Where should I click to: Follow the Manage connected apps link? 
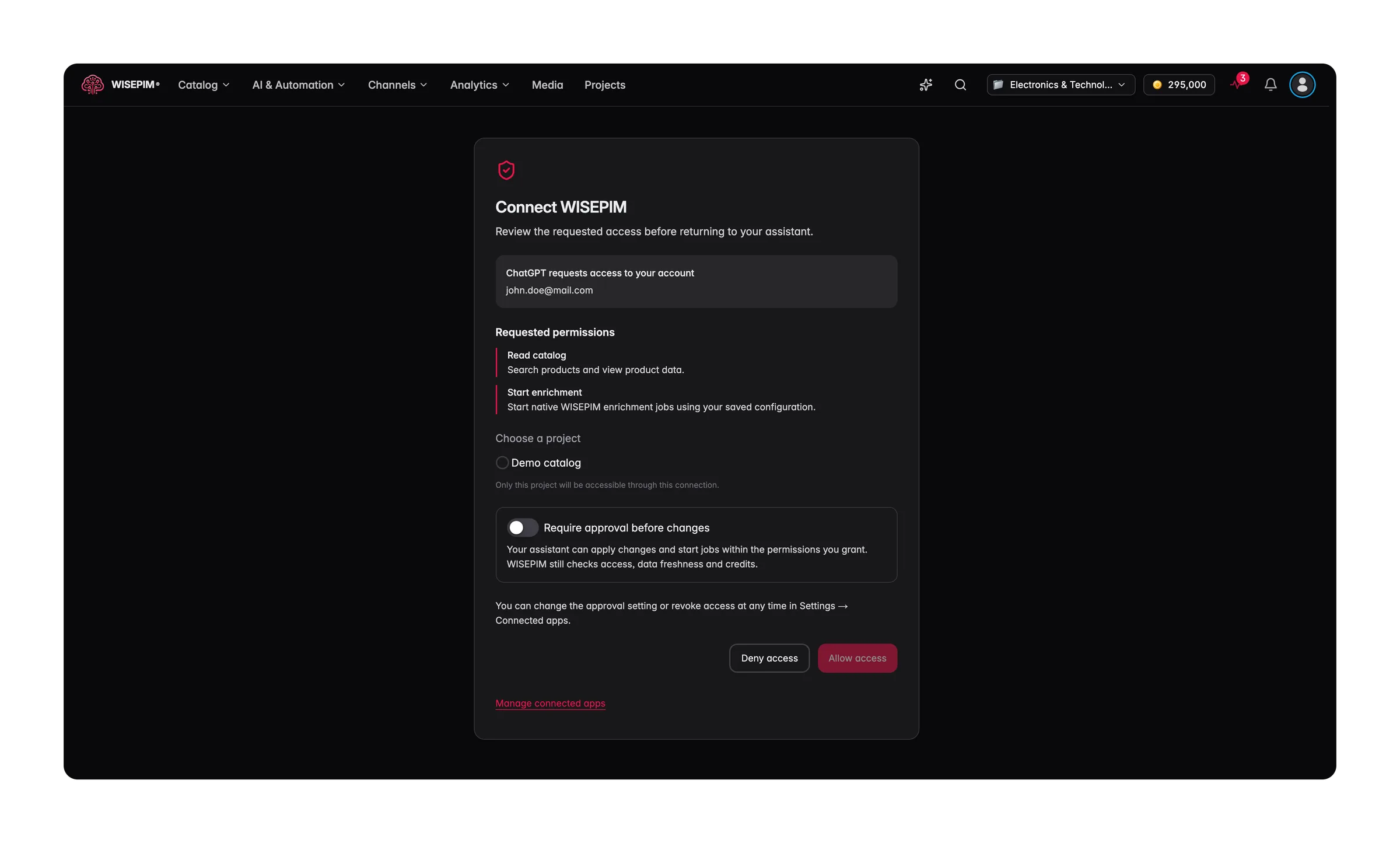coord(550,703)
